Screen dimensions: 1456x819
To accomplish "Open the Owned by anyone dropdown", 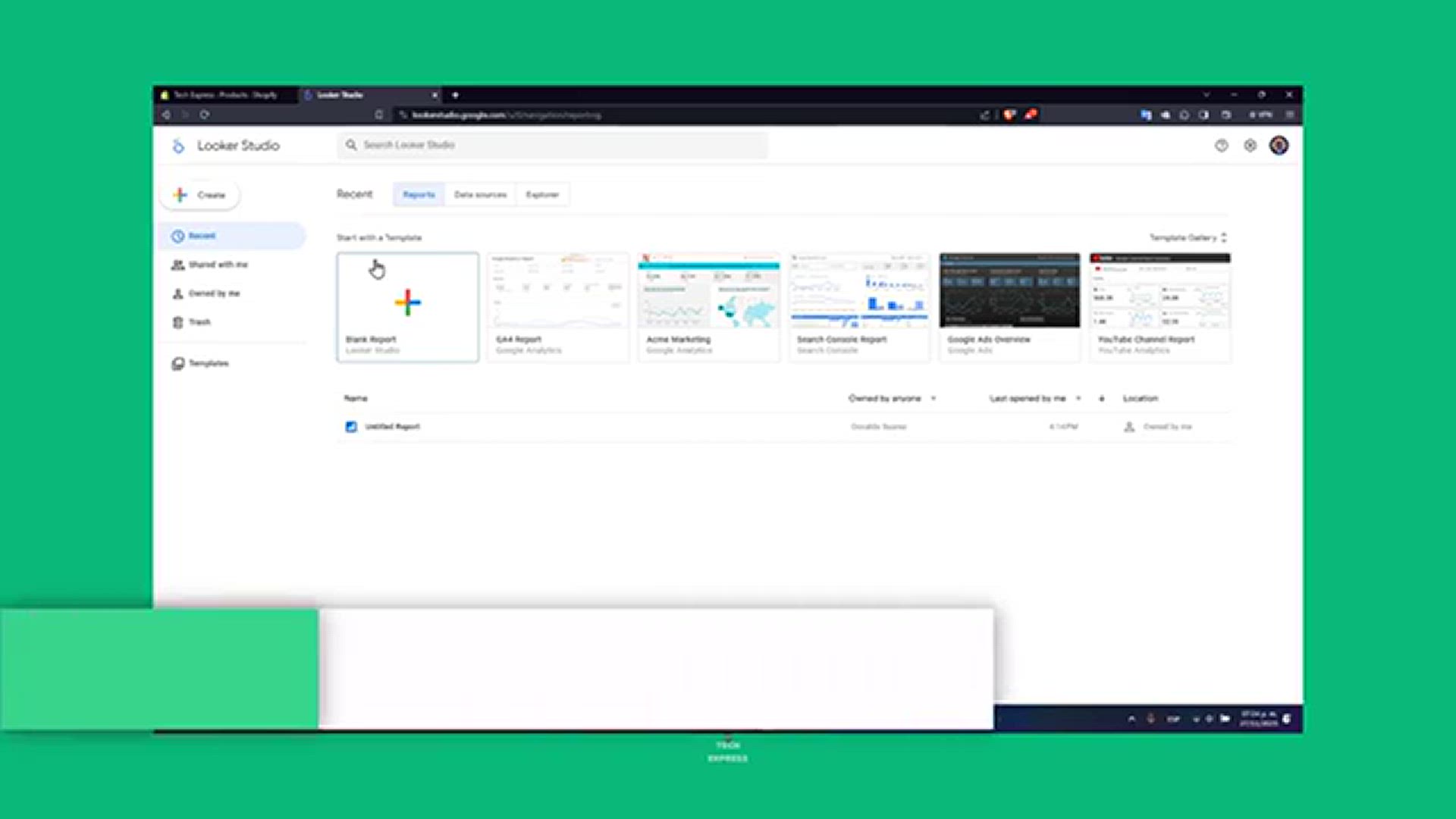I will 892,398.
